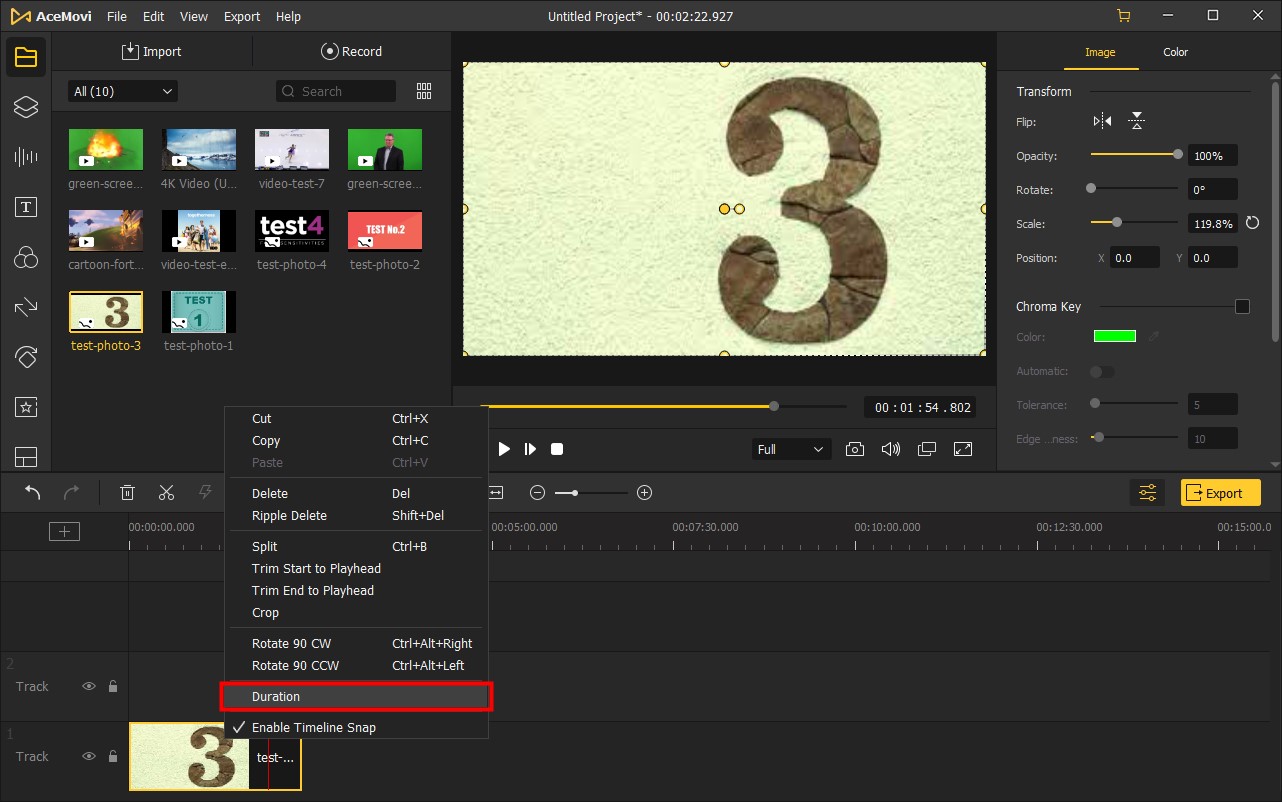
Task: Click the Import button
Action: pos(152,51)
